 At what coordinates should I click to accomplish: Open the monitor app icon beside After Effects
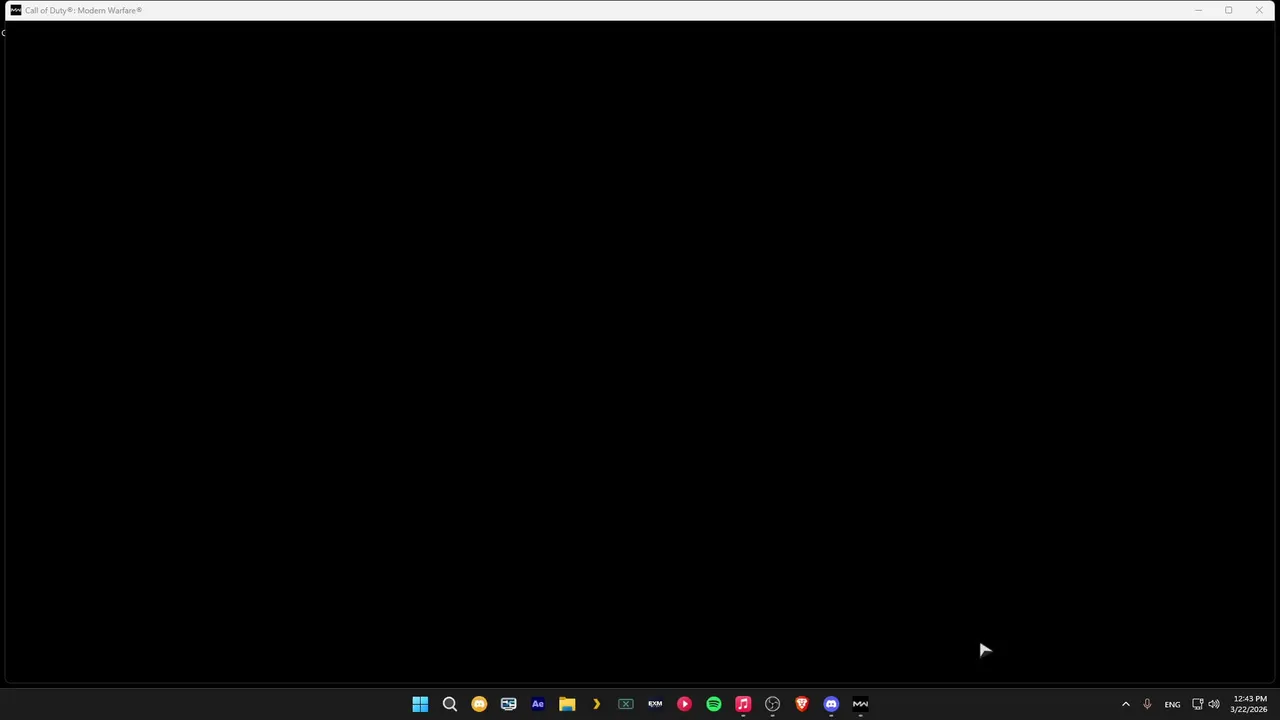(x=508, y=704)
